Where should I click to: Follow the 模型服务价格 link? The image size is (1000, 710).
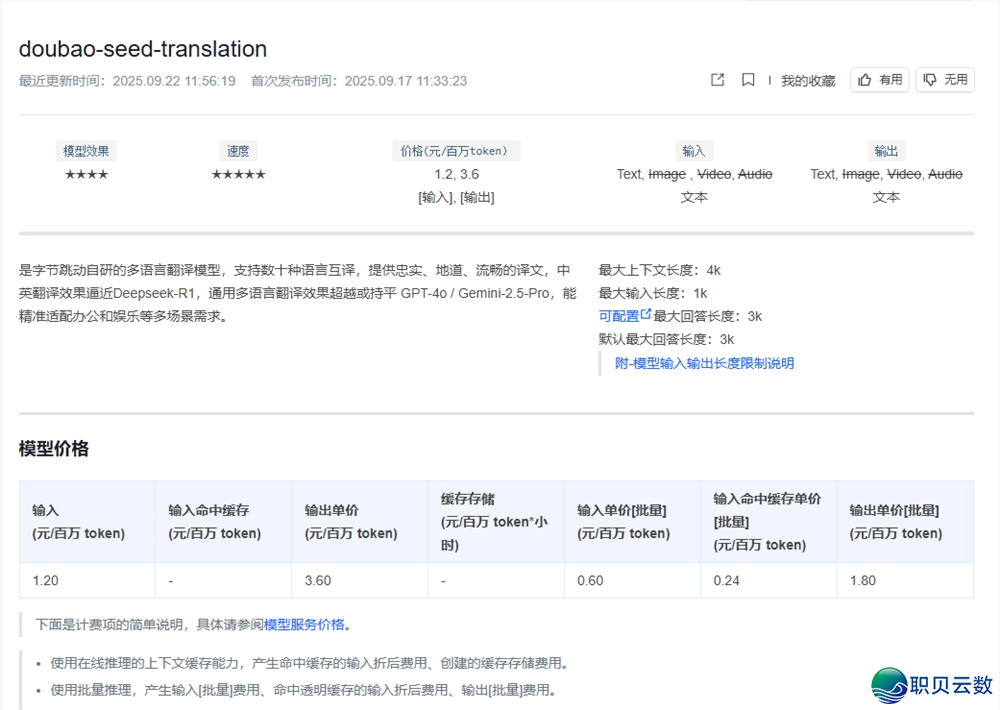(x=304, y=624)
